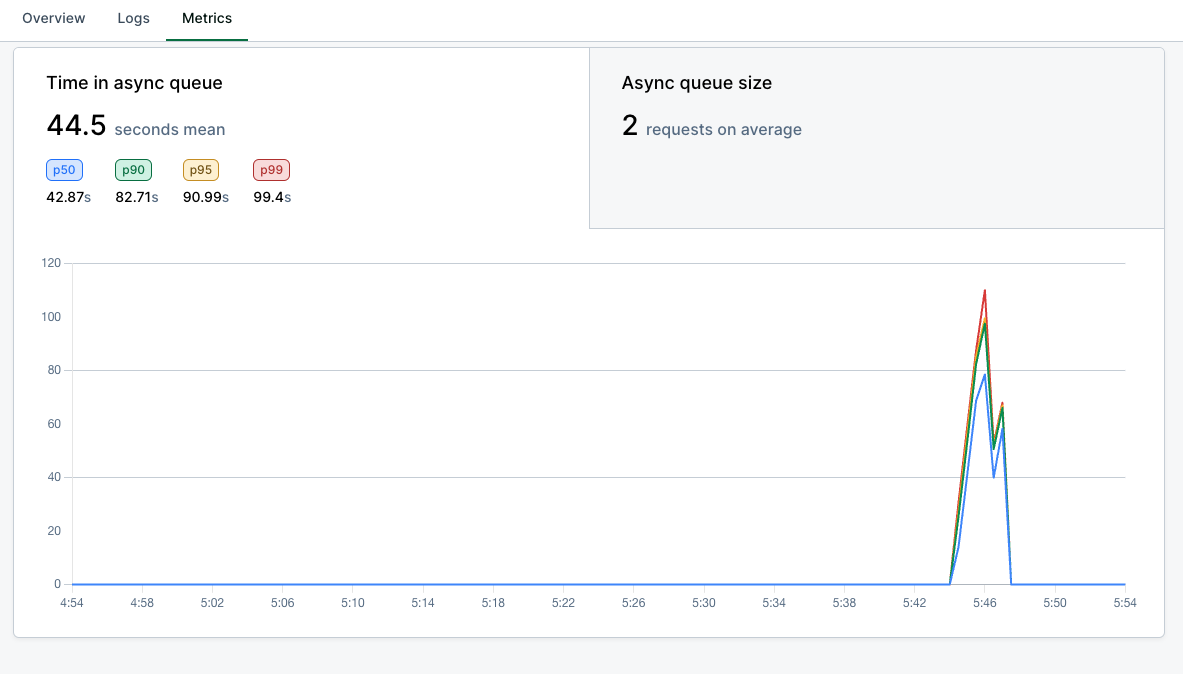Click the 2 requests on average value
1183x674 pixels.
point(711,126)
